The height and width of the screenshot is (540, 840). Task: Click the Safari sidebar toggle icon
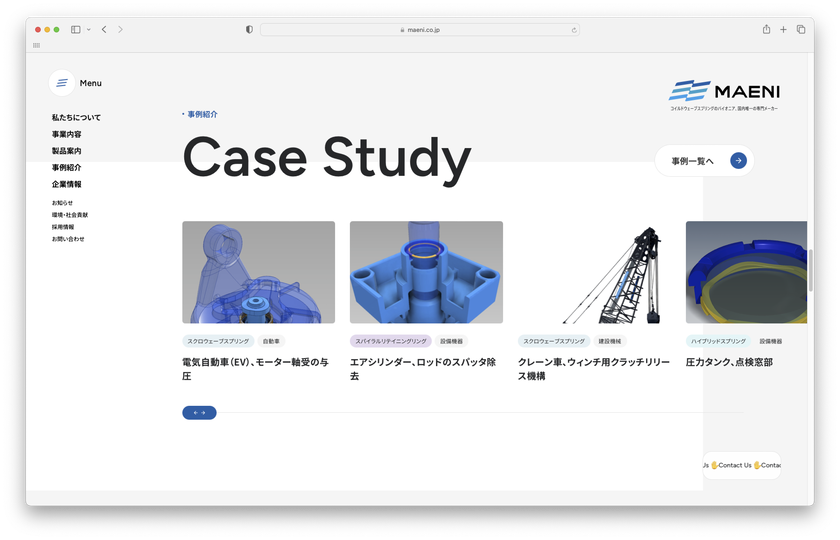coord(75,30)
